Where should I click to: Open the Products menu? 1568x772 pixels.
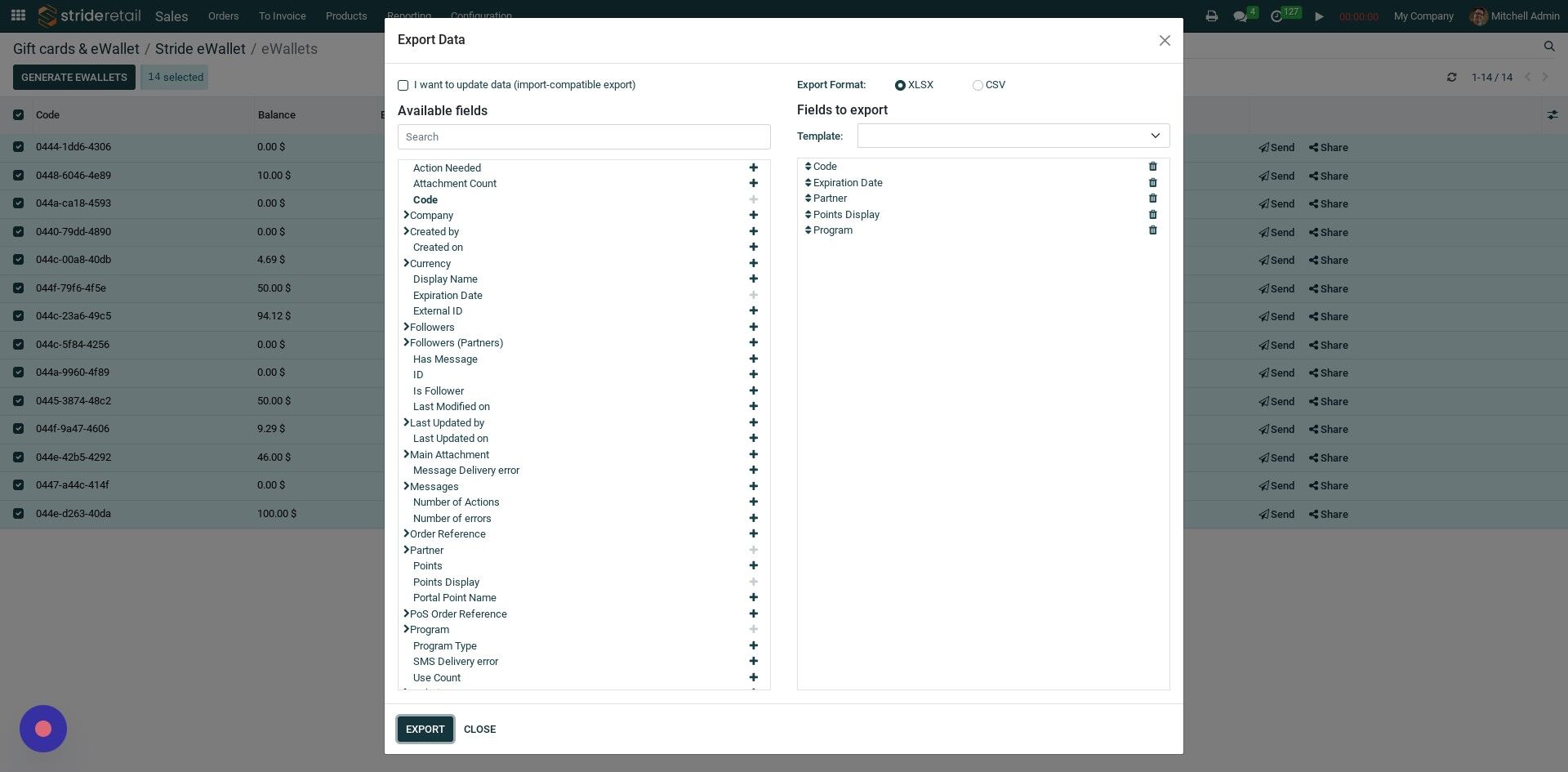click(346, 16)
